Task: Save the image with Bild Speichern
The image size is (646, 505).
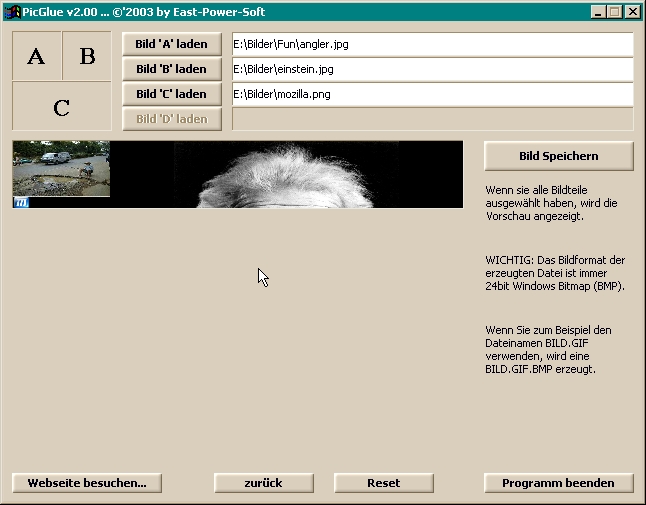Action: click(559, 156)
